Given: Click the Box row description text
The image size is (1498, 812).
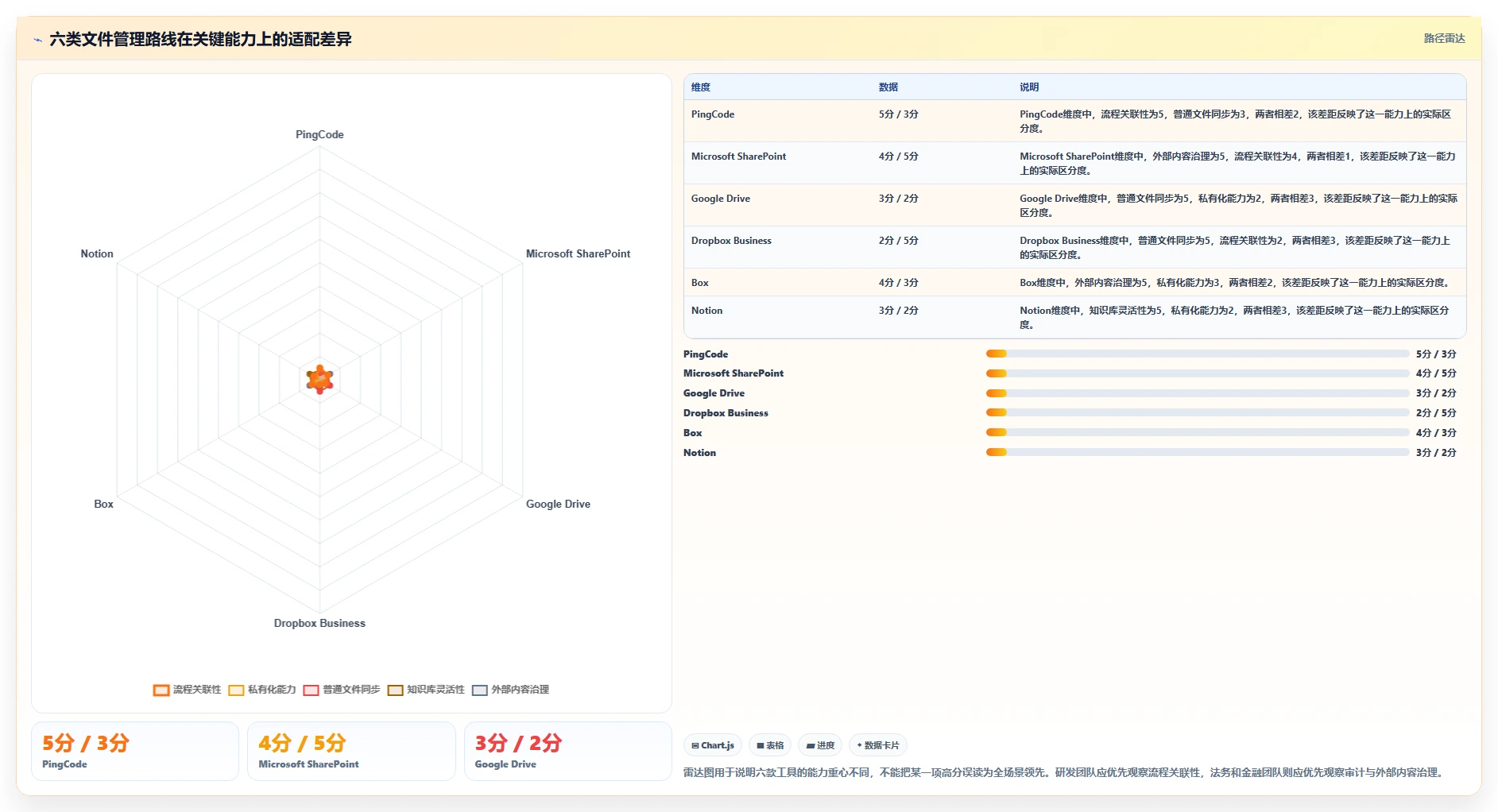Looking at the screenshot, I should 1237,283.
